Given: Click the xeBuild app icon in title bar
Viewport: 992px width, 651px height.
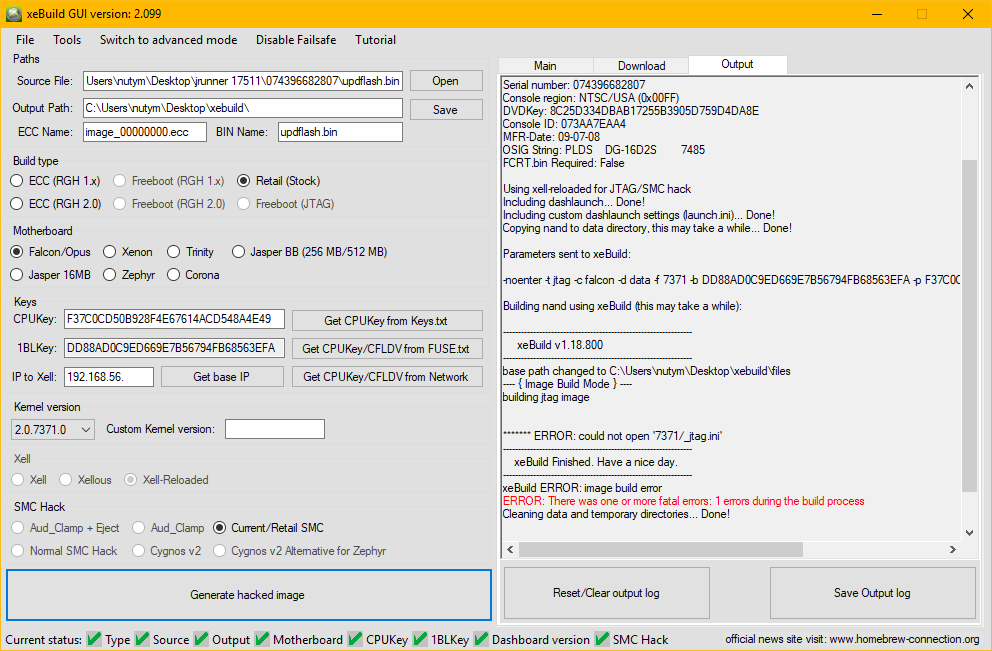Looking at the screenshot, I should [x=13, y=14].
